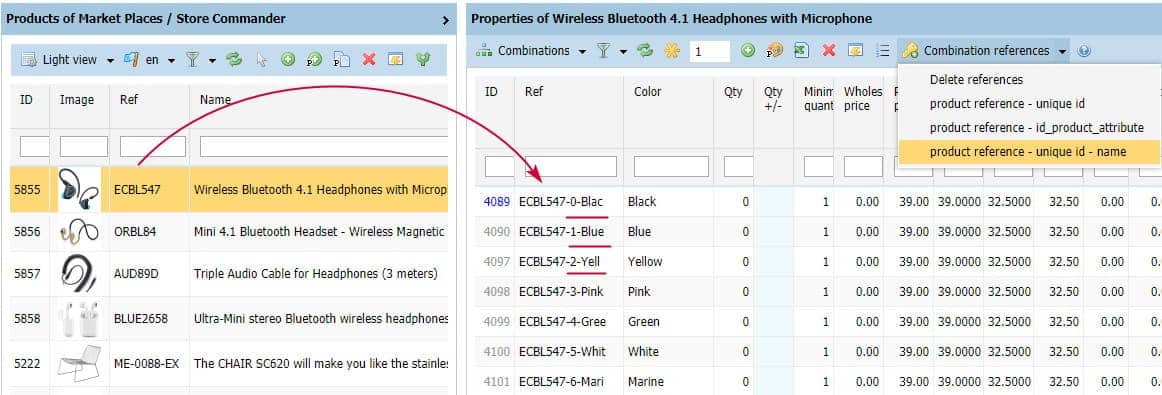Click the green add product icon
This screenshot has width=1162, height=395.
pyautogui.click(x=288, y=60)
